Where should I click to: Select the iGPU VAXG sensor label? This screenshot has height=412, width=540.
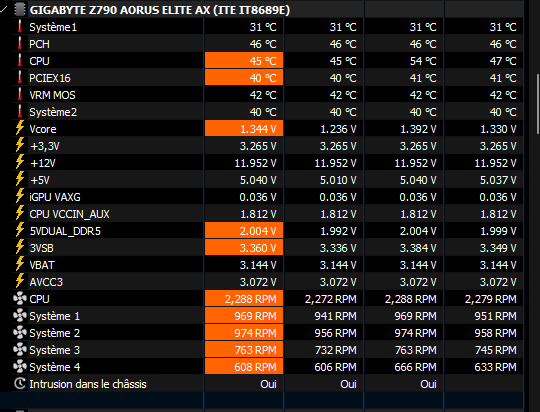pos(55,197)
